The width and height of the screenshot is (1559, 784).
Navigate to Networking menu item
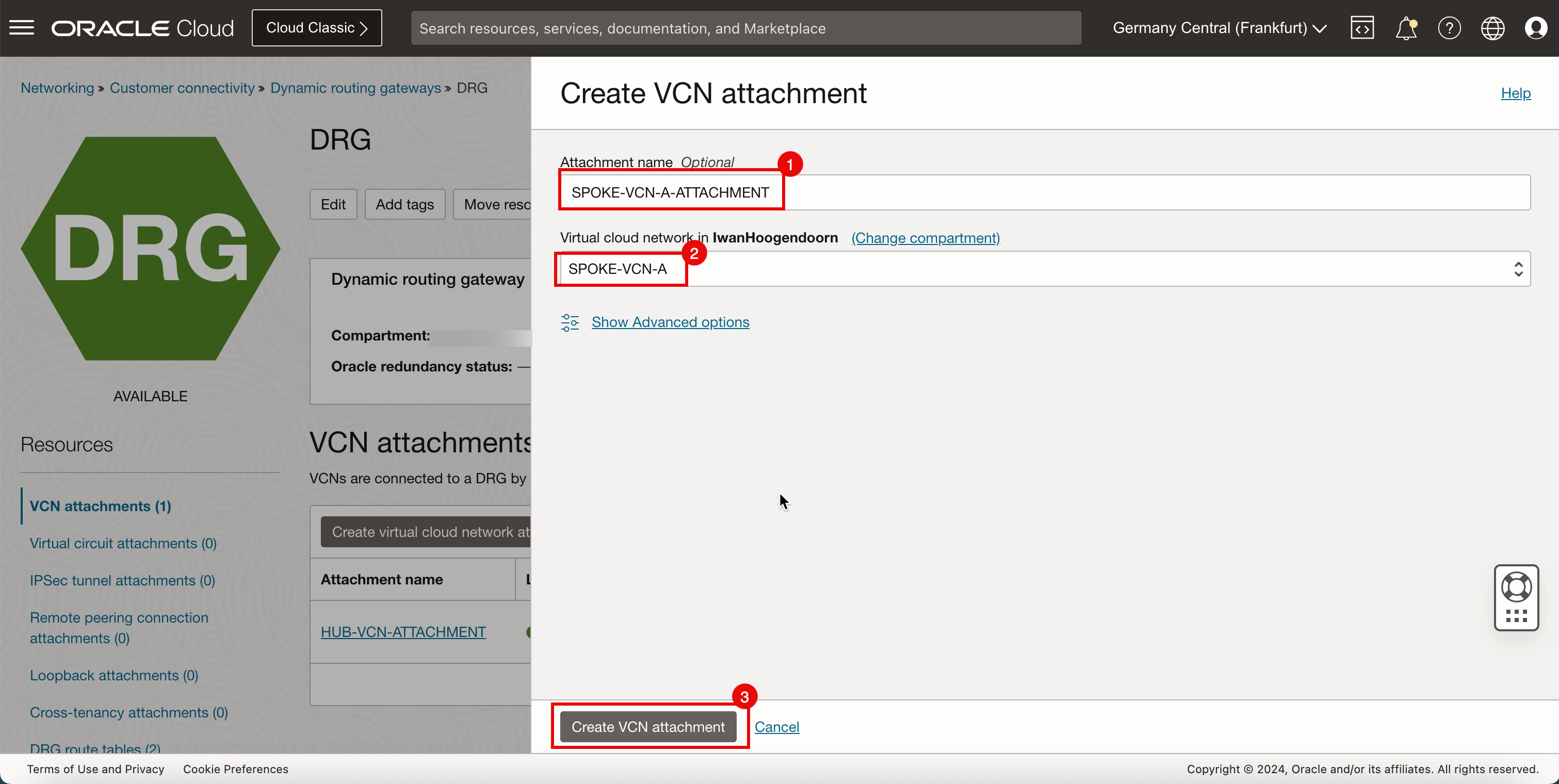(57, 88)
